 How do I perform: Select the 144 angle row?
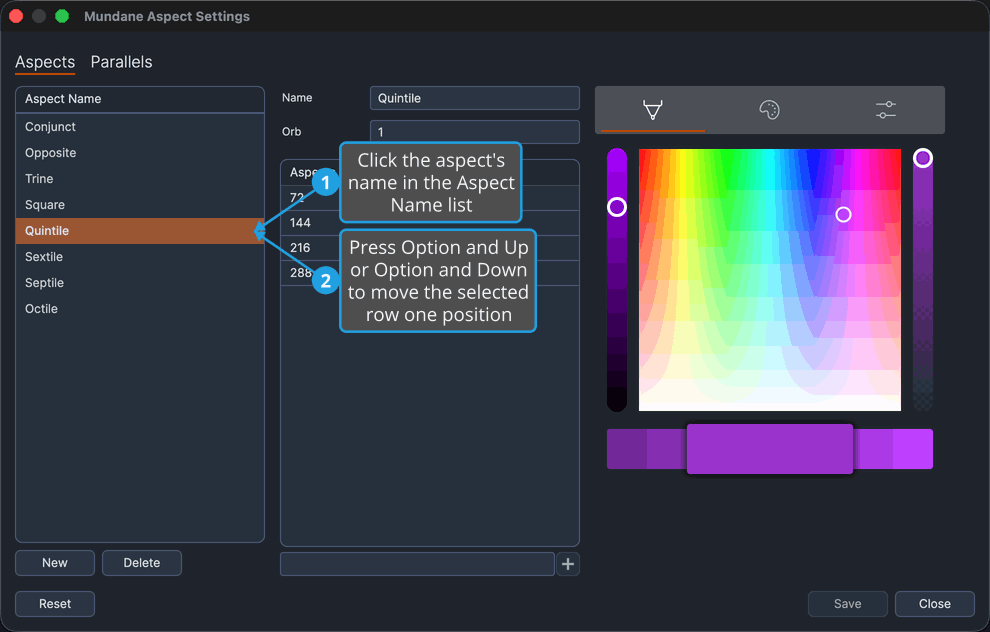(429, 223)
